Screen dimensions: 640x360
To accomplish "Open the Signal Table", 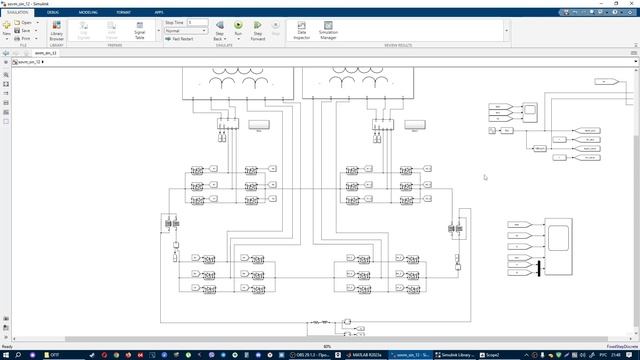I will (x=140, y=31).
